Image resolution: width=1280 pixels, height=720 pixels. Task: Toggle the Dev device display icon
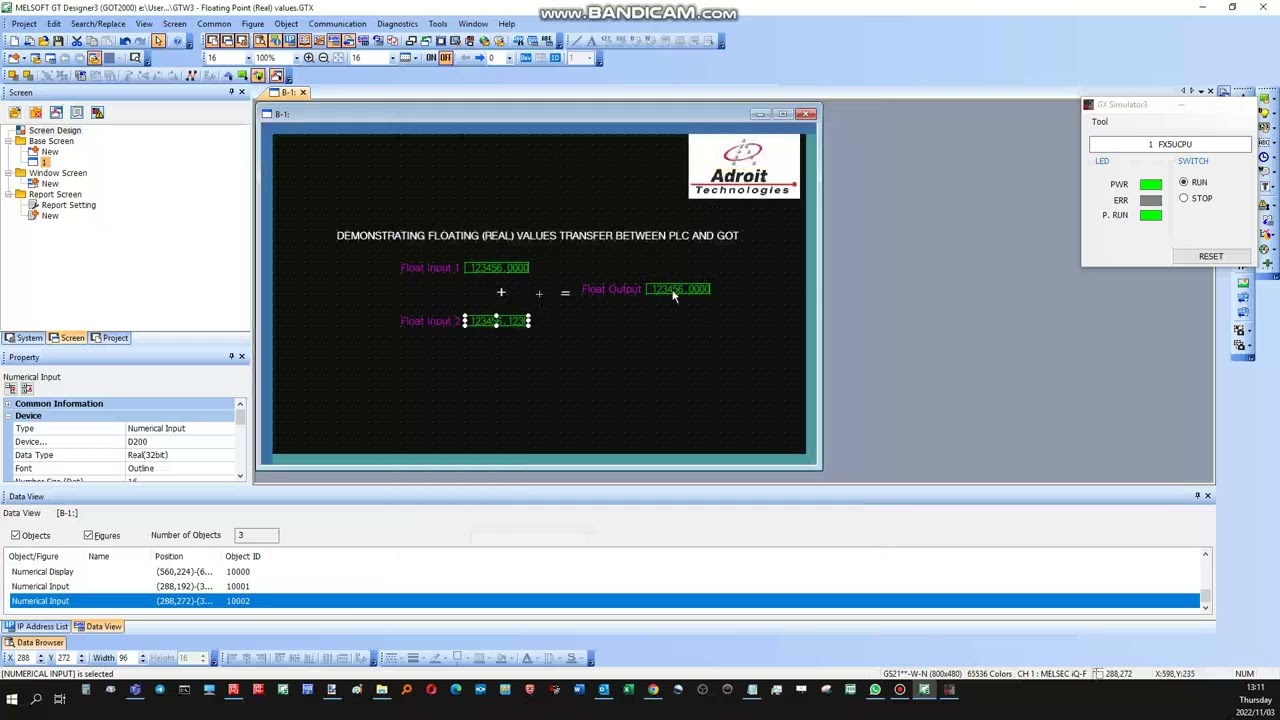point(525,58)
